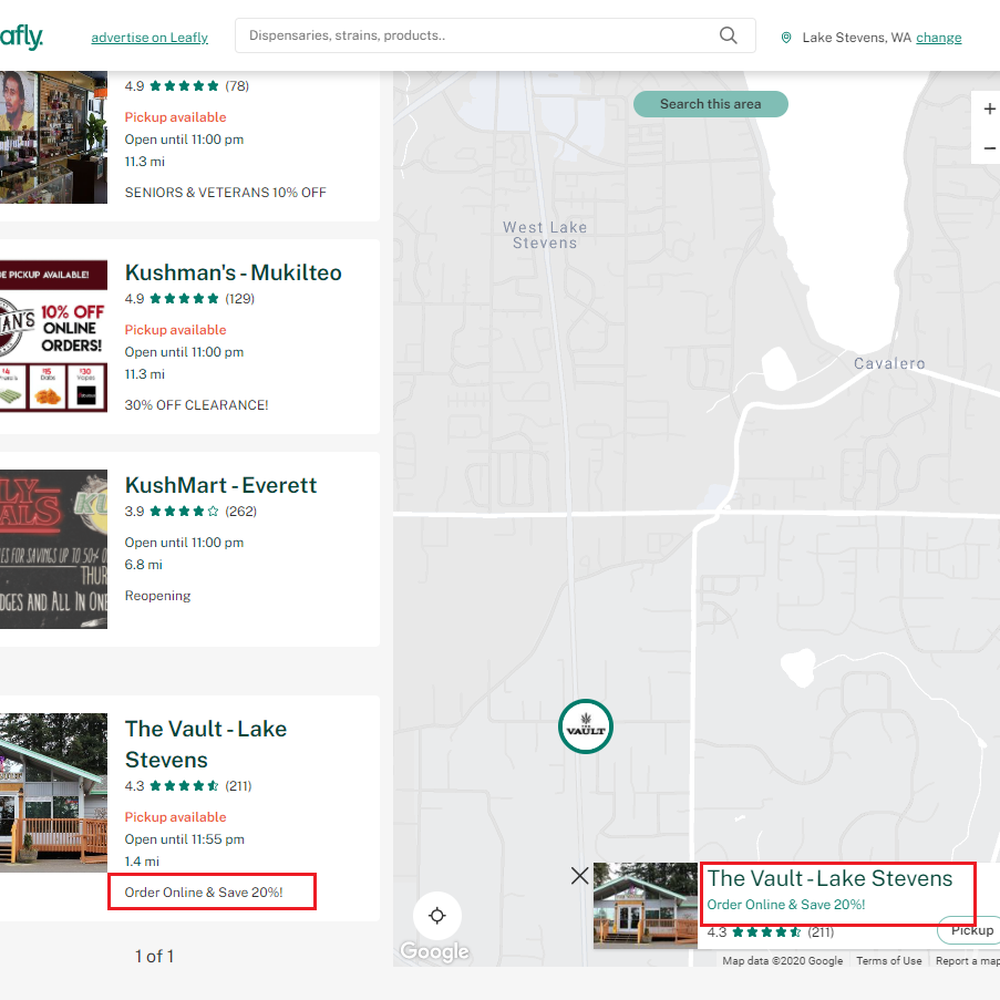Image resolution: width=1000 pixels, height=1000 pixels.
Task: Click the Vault map marker
Action: (585, 726)
